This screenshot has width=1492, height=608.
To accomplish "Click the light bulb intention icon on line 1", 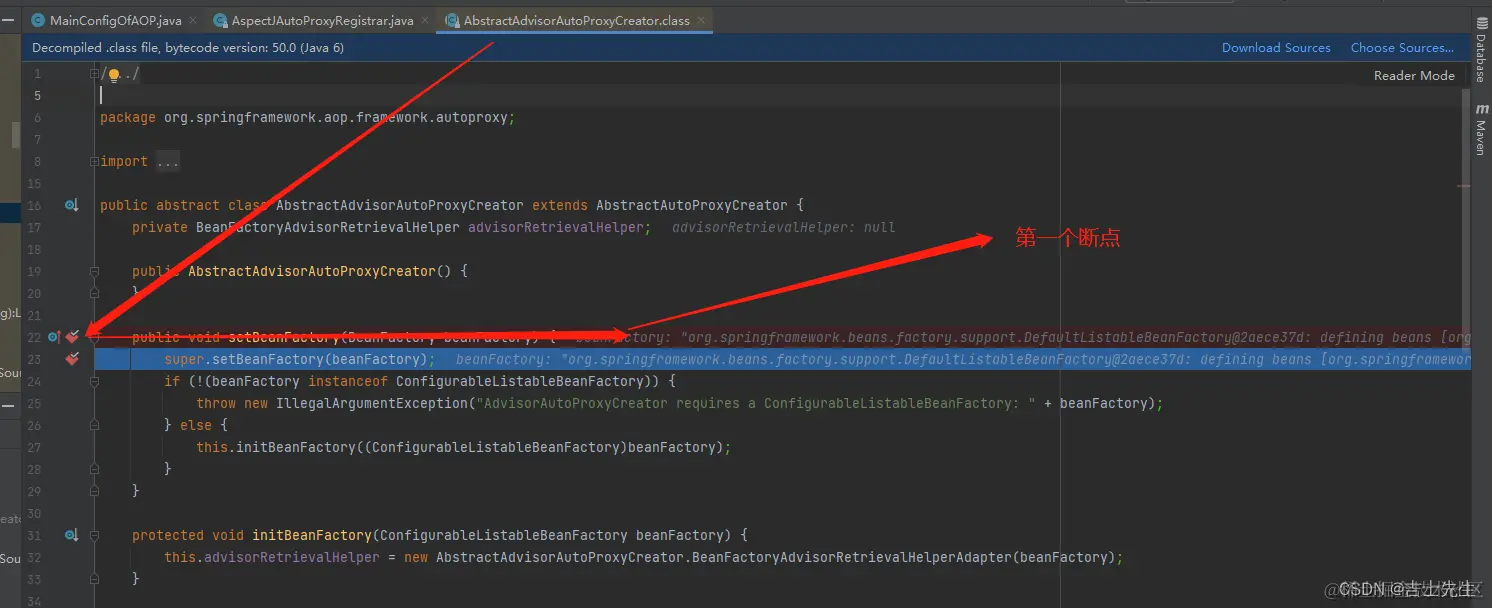I will click(113, 74).
